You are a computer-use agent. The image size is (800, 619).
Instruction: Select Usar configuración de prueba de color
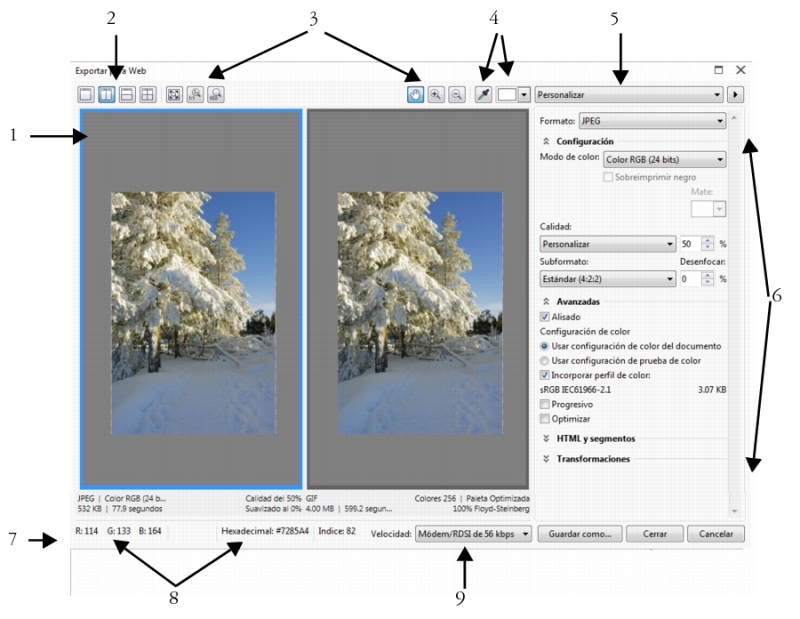click(x=545, y=360)
